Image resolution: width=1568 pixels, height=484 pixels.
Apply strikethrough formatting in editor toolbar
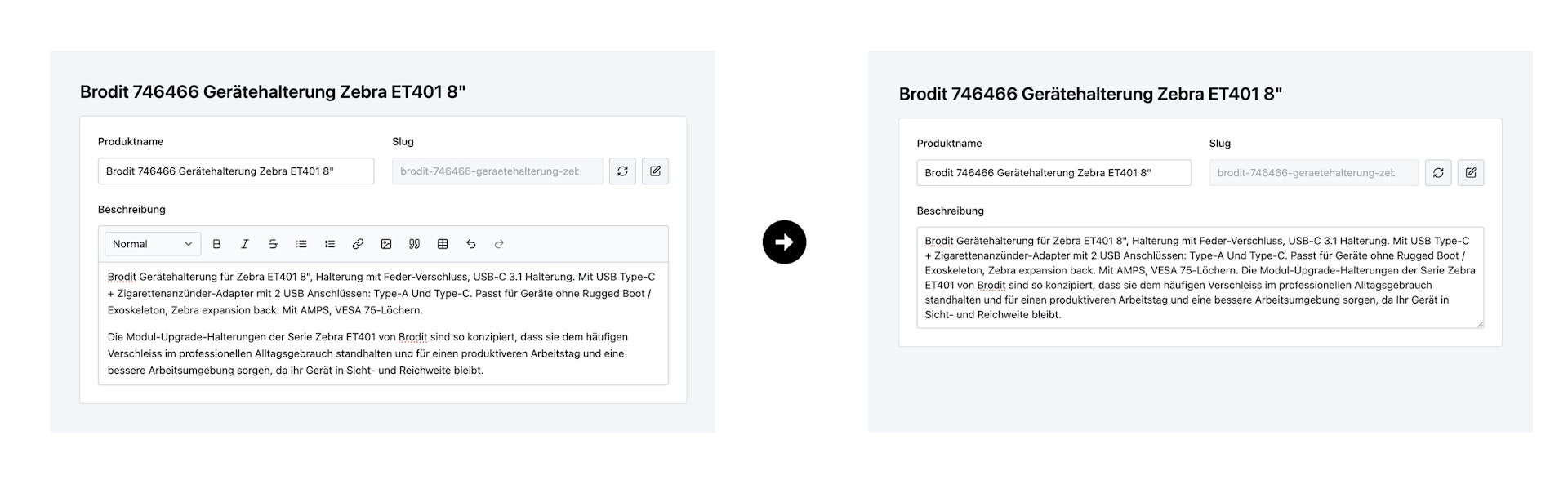pyautogui.click(x=273, y=244)
